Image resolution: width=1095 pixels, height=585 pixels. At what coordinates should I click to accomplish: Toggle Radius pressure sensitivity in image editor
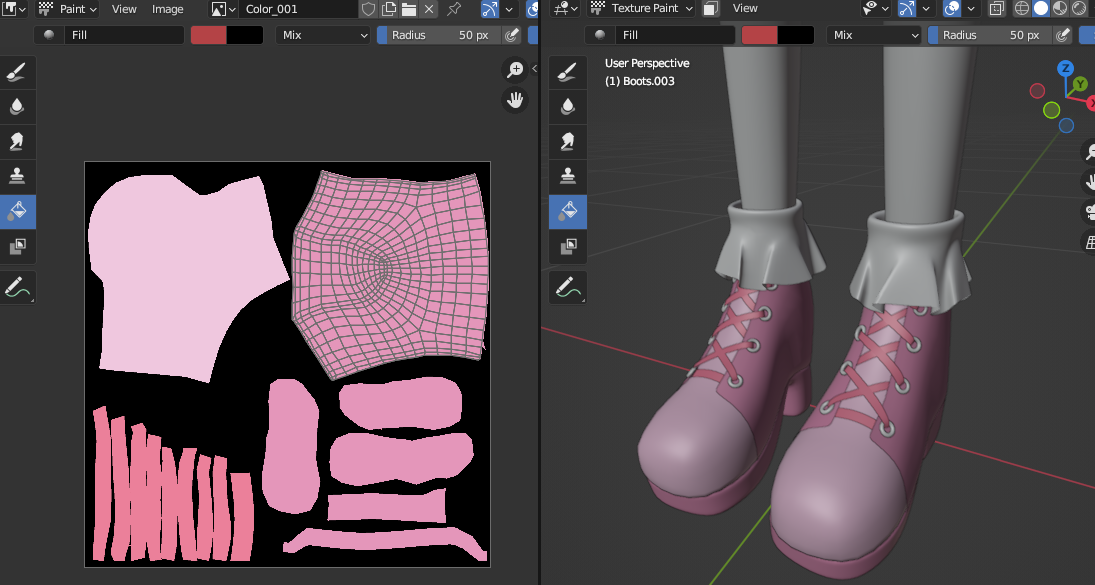[x=512, y=35]
